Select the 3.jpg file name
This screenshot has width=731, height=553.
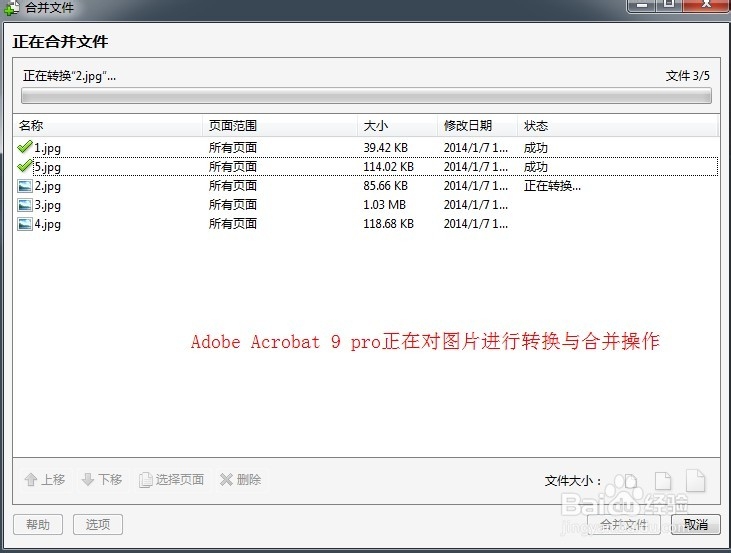pos(48,205)
